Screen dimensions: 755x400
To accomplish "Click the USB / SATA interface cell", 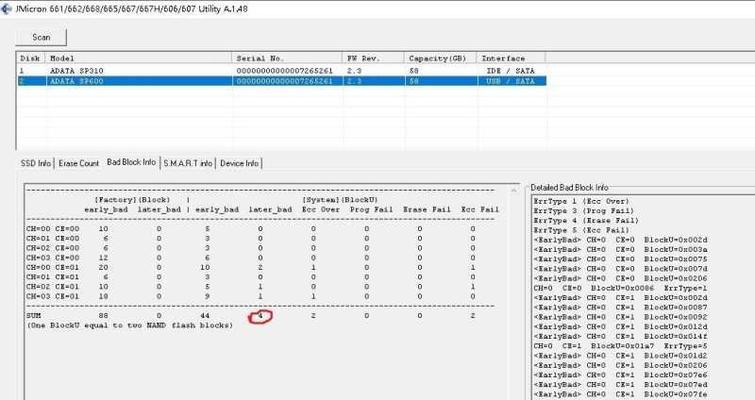I will click(x=510, y=81).
